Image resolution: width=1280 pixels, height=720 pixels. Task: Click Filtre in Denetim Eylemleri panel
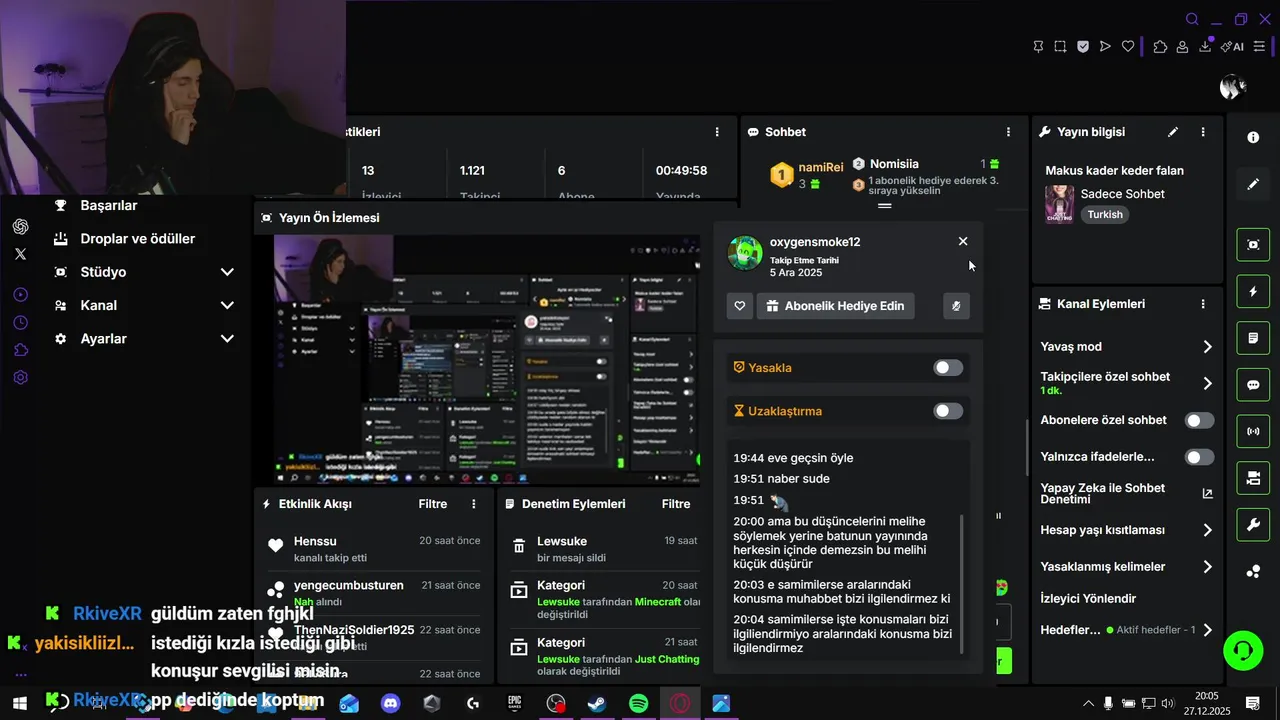676,504
